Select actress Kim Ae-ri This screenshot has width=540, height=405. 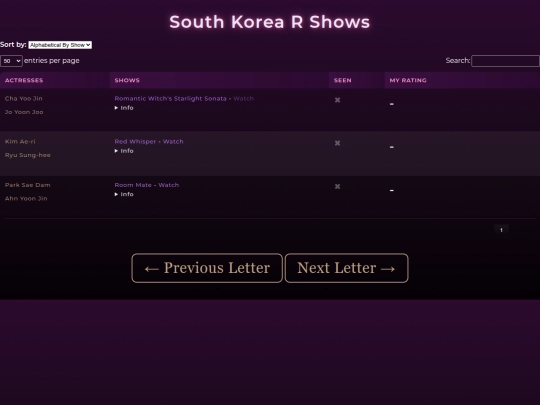click(20, 142)
